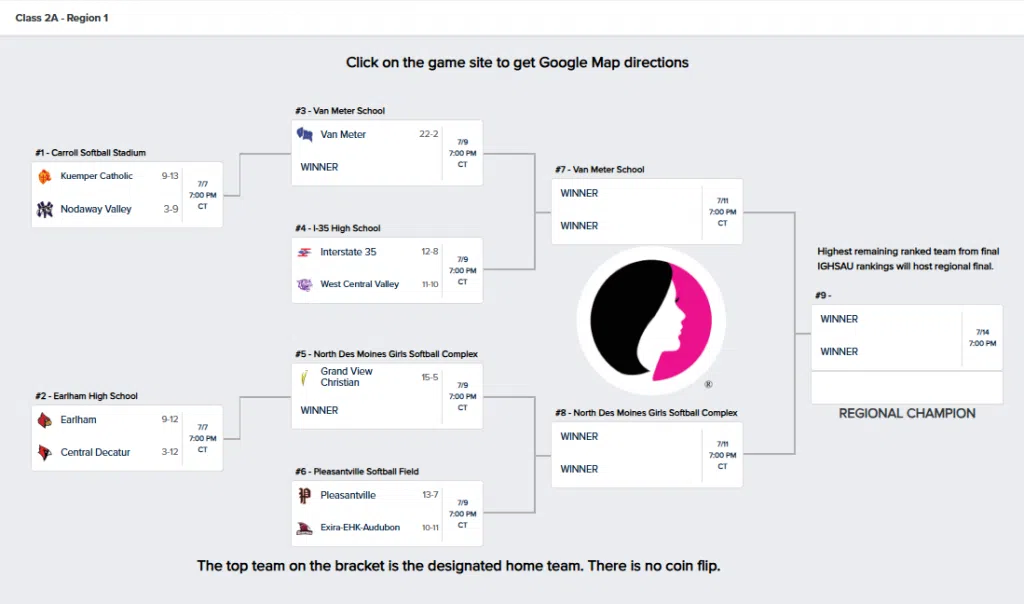1024x604 pixels.
Task: Click the Interstate 35 team logo
Action: [x=305, y=252]
